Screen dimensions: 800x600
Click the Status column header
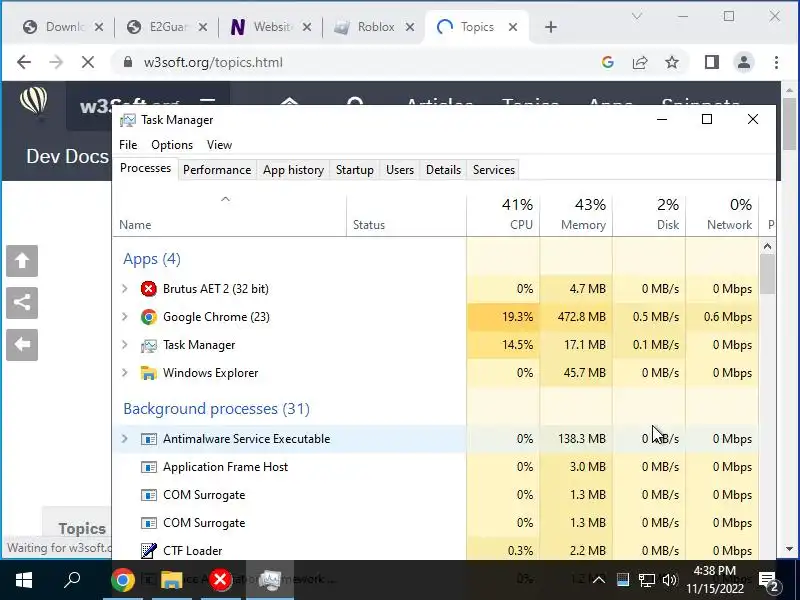click(x=407, y=214)
